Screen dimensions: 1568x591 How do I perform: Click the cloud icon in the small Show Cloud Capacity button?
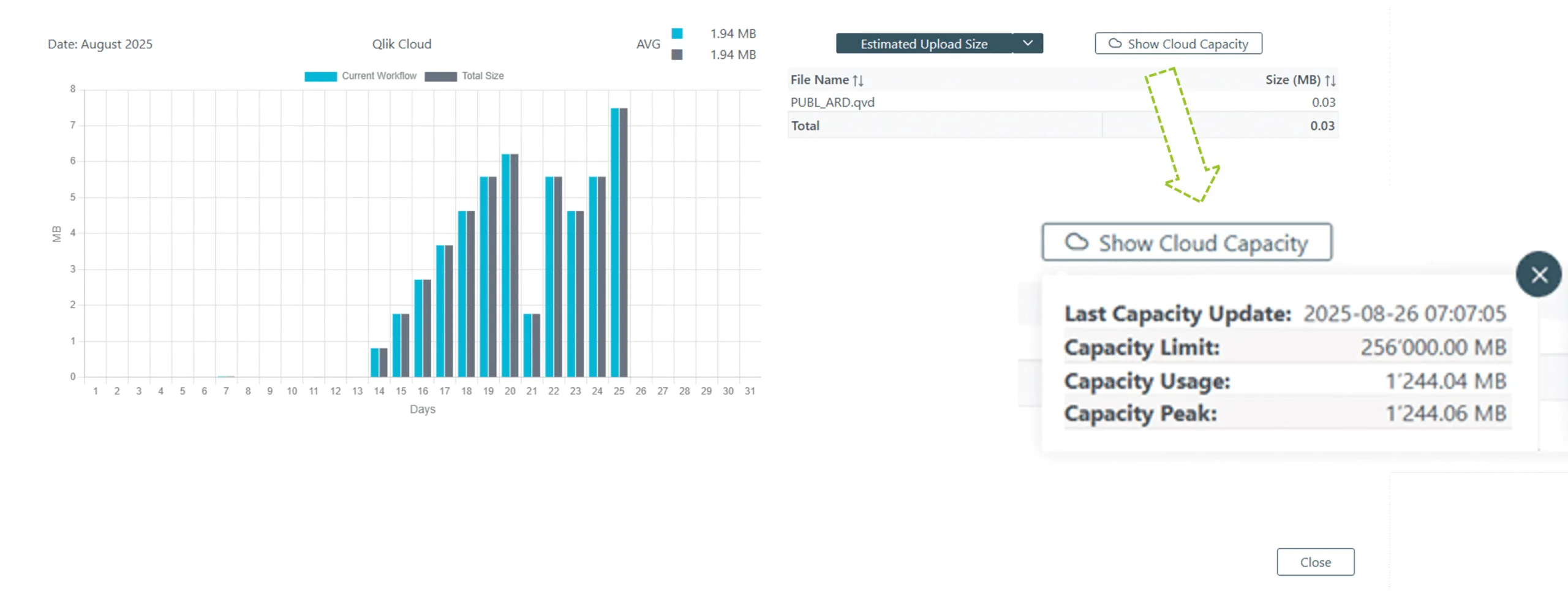pos(1115,43)
